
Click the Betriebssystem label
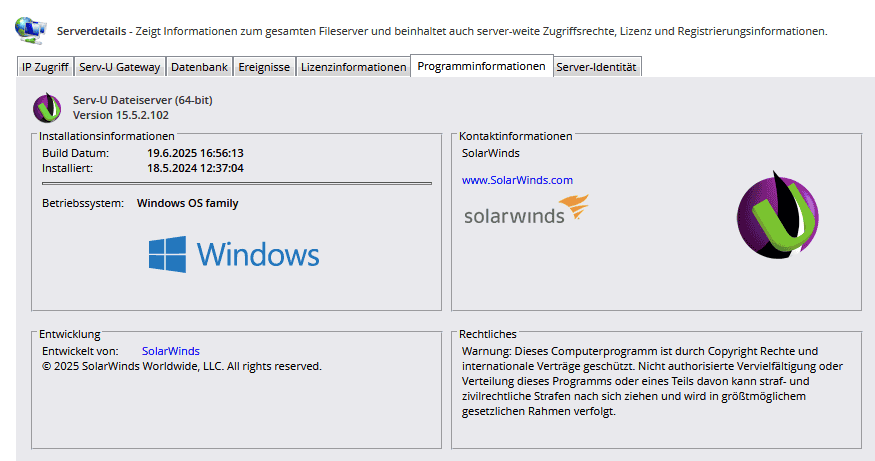tap(83, 203)
